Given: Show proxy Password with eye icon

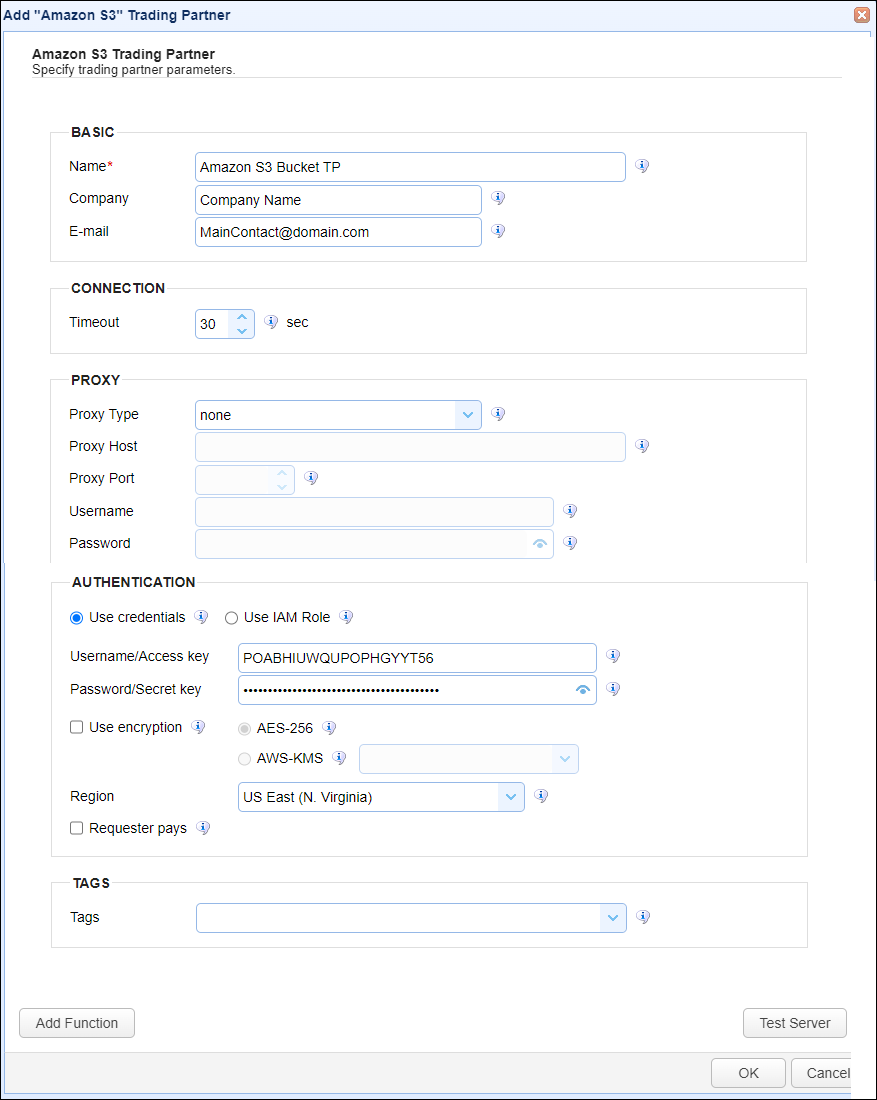Looking at the screenshot, I should [x=540, y=544].
